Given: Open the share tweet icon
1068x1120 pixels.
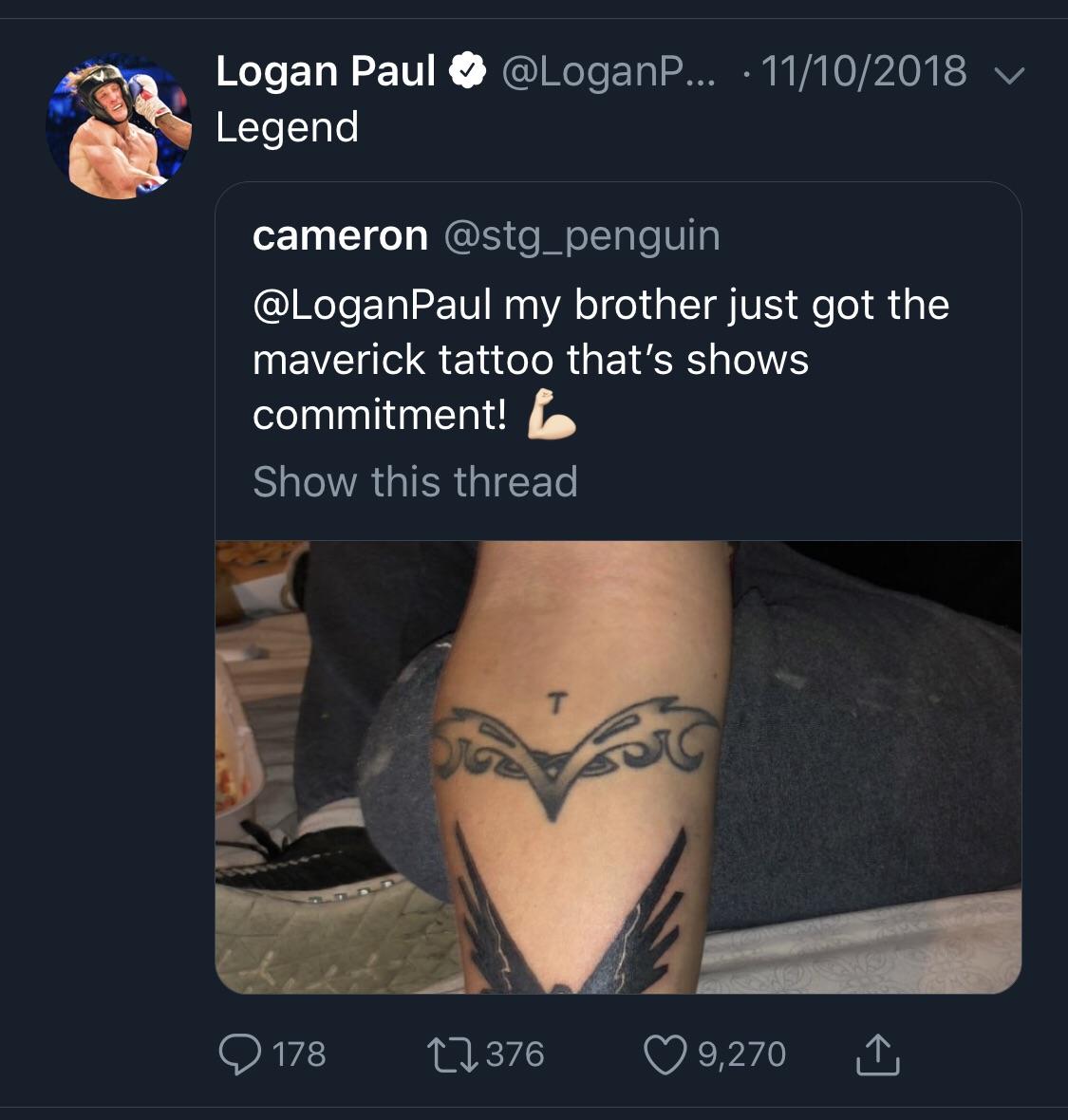Looking at the screenshot, I should coord(877,1053).
